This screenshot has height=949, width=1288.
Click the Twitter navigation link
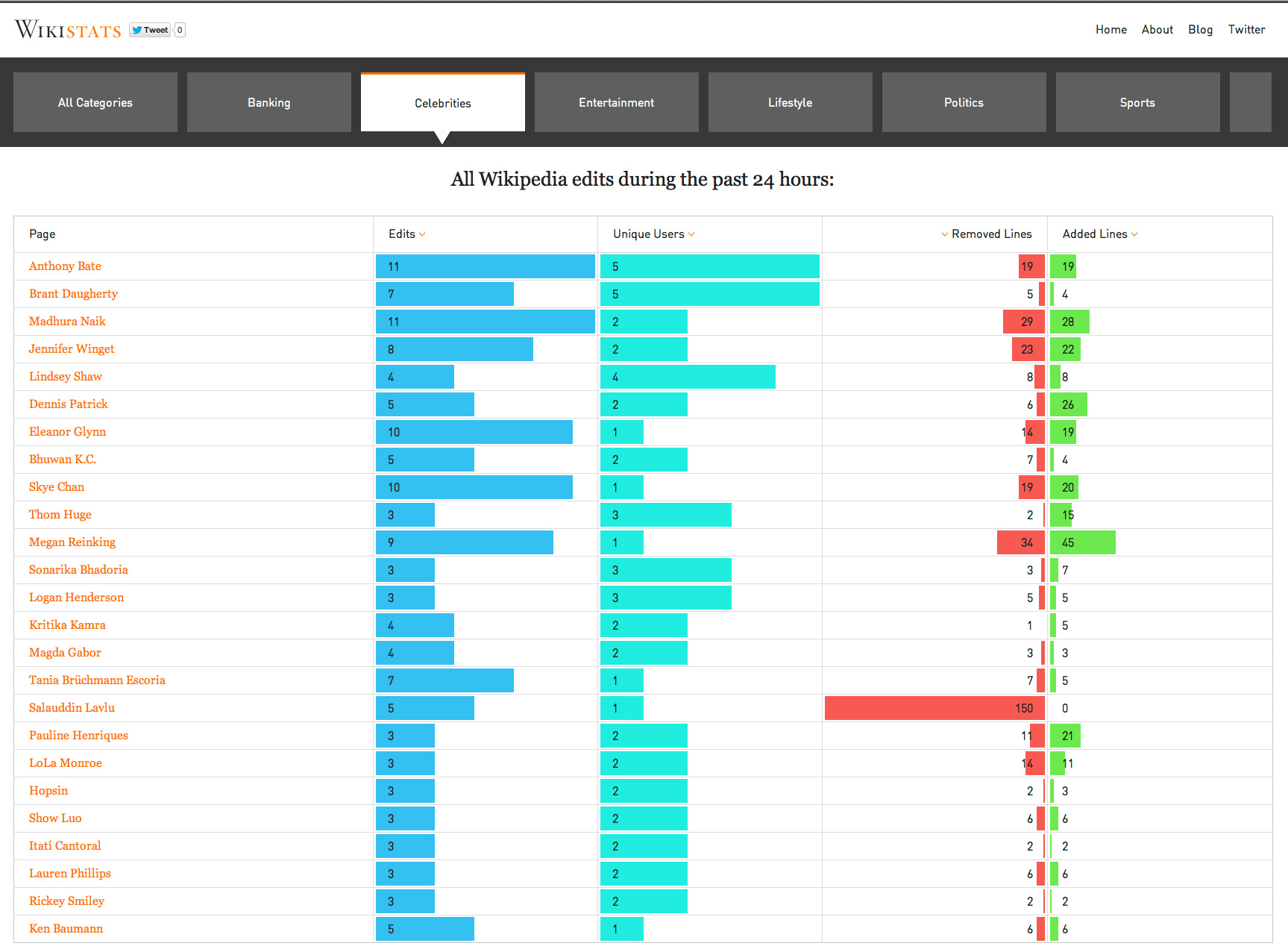(1246, 29)
